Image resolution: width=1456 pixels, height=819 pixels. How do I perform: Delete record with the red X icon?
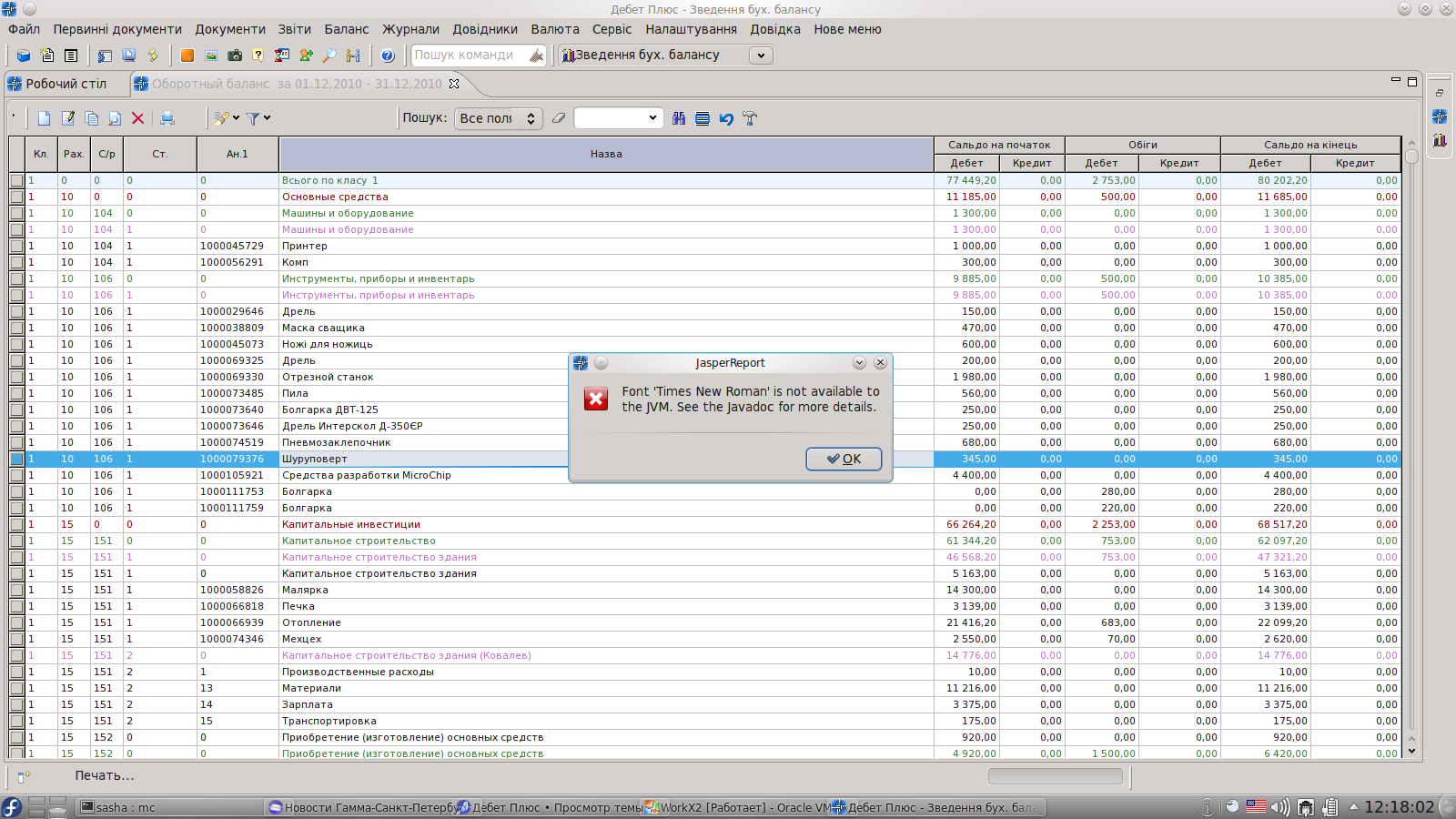coord(138,118)
